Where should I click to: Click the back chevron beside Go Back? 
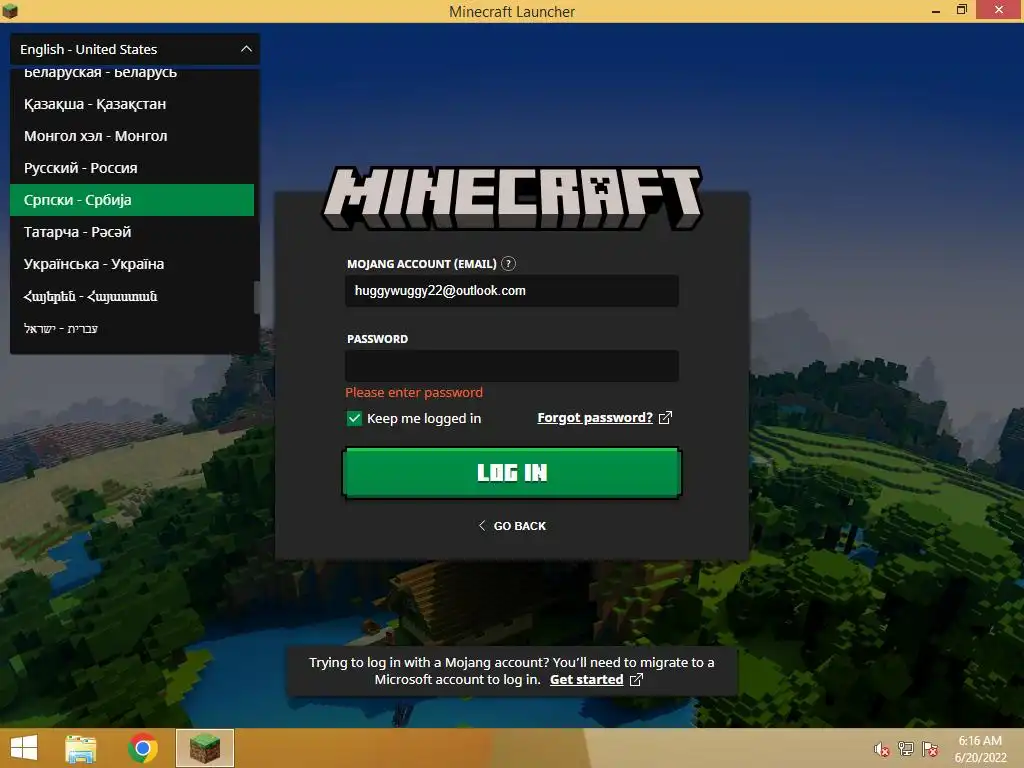point(482,526)
